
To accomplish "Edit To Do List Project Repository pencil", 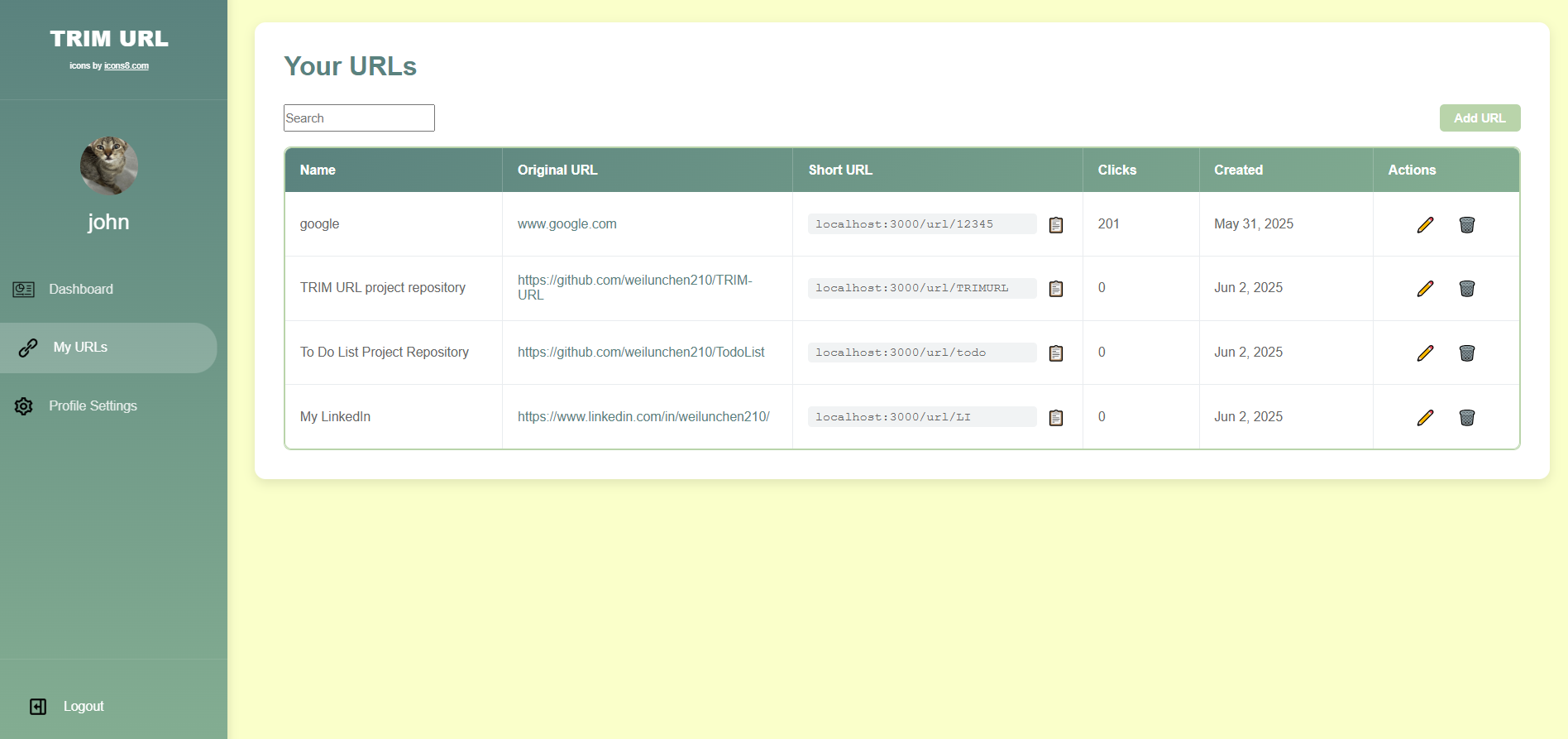I will [1425, 353].
